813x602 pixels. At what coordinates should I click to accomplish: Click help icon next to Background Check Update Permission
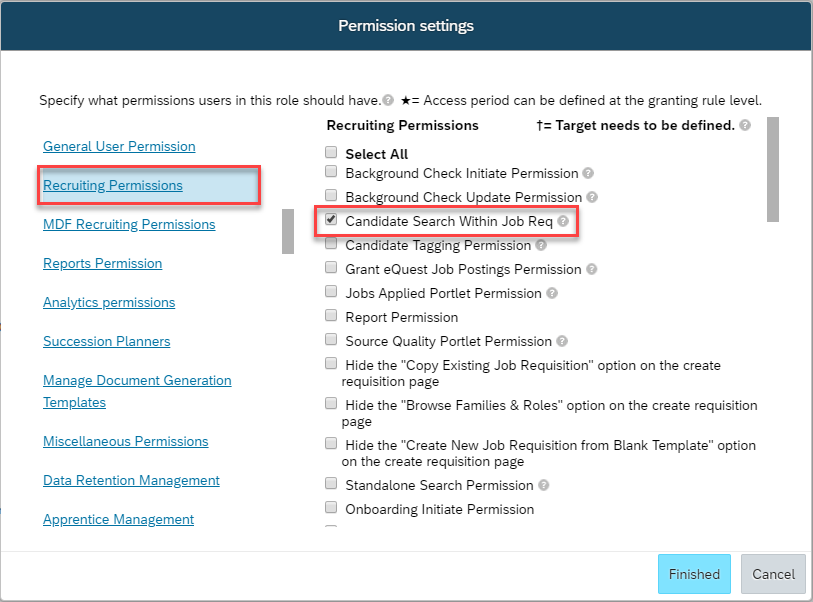tap(592, 197)
